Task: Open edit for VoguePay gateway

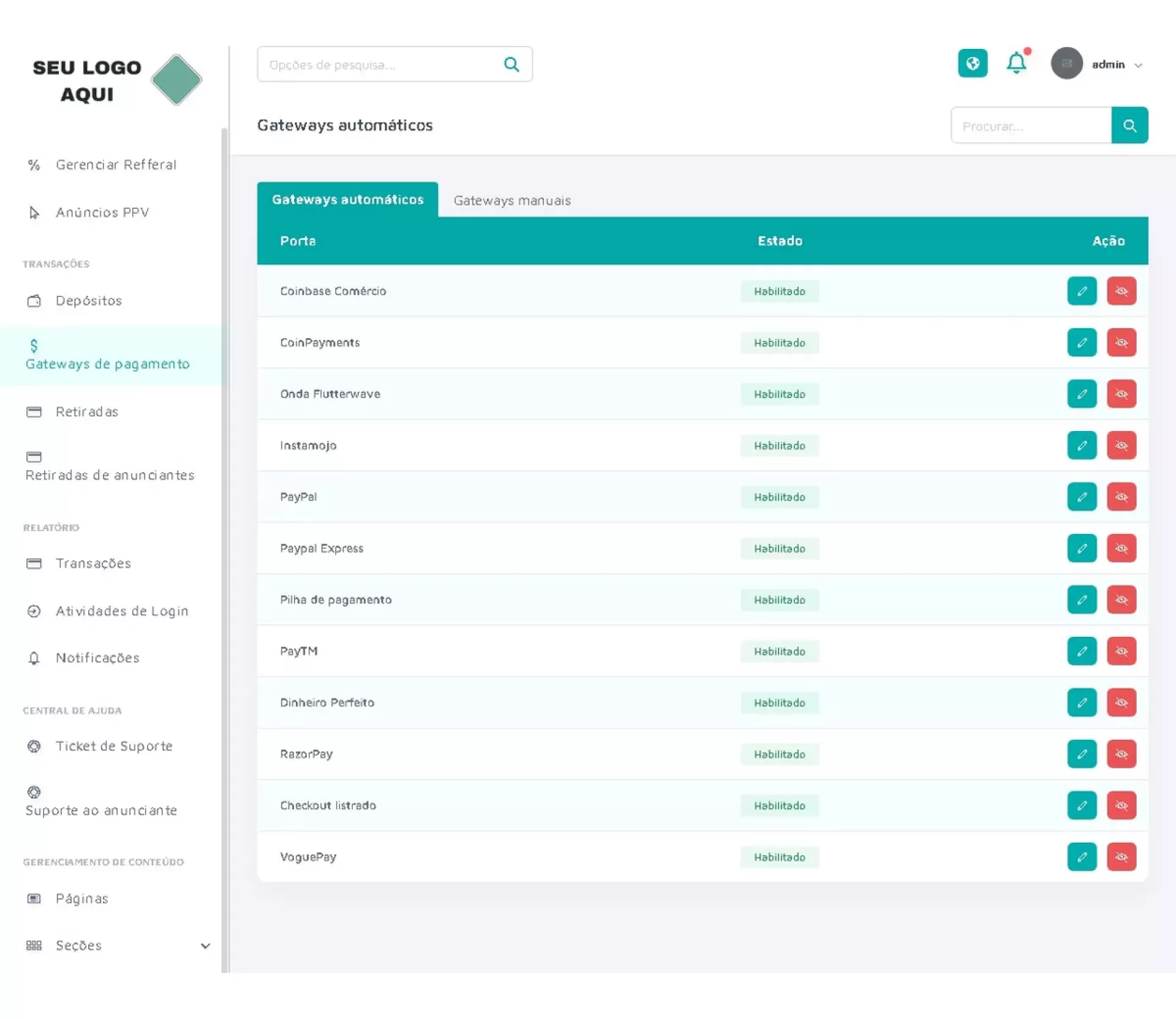Action: pos(1082,857)
